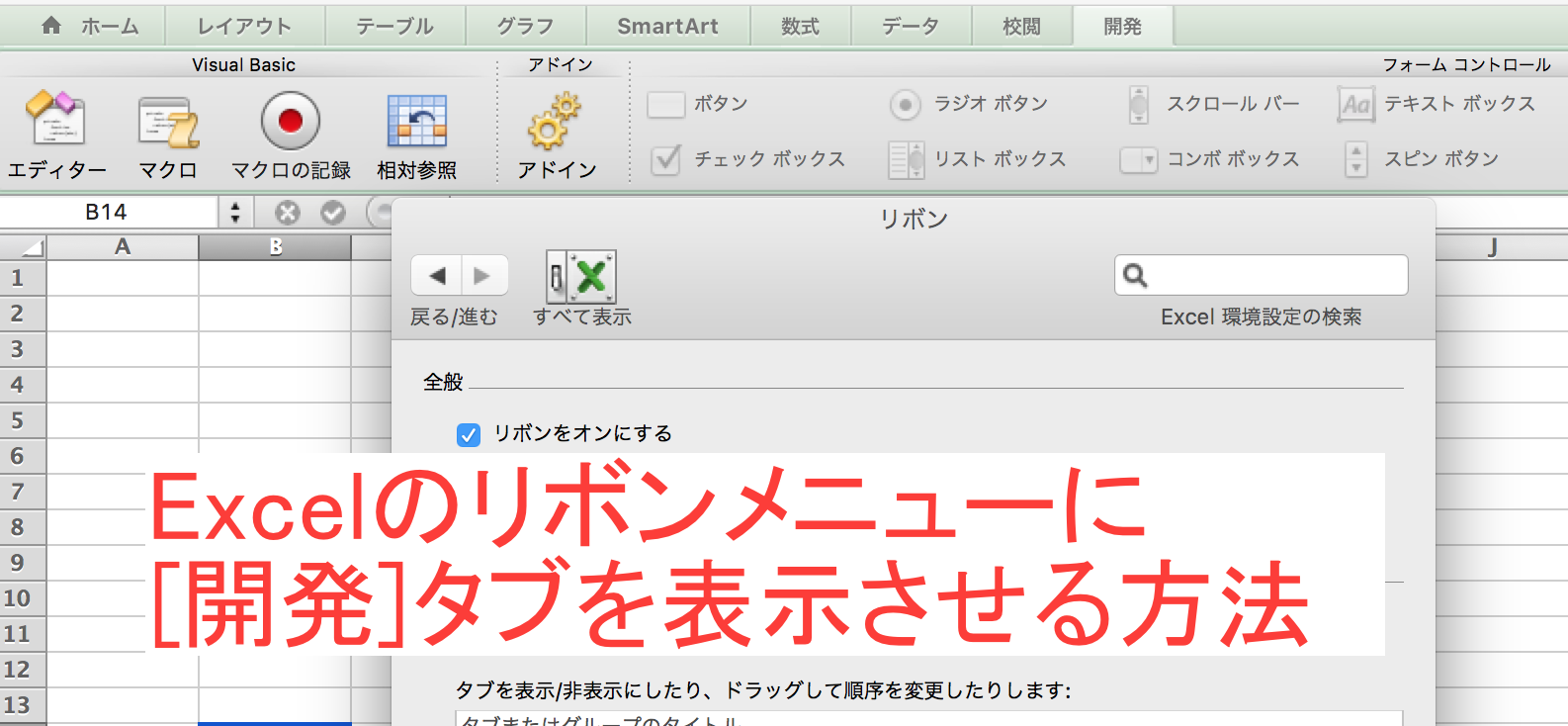Screen dimensions: 1568x726
Task: Start マクロの記録 with the red record icon
Action: [x=290, y=121]
